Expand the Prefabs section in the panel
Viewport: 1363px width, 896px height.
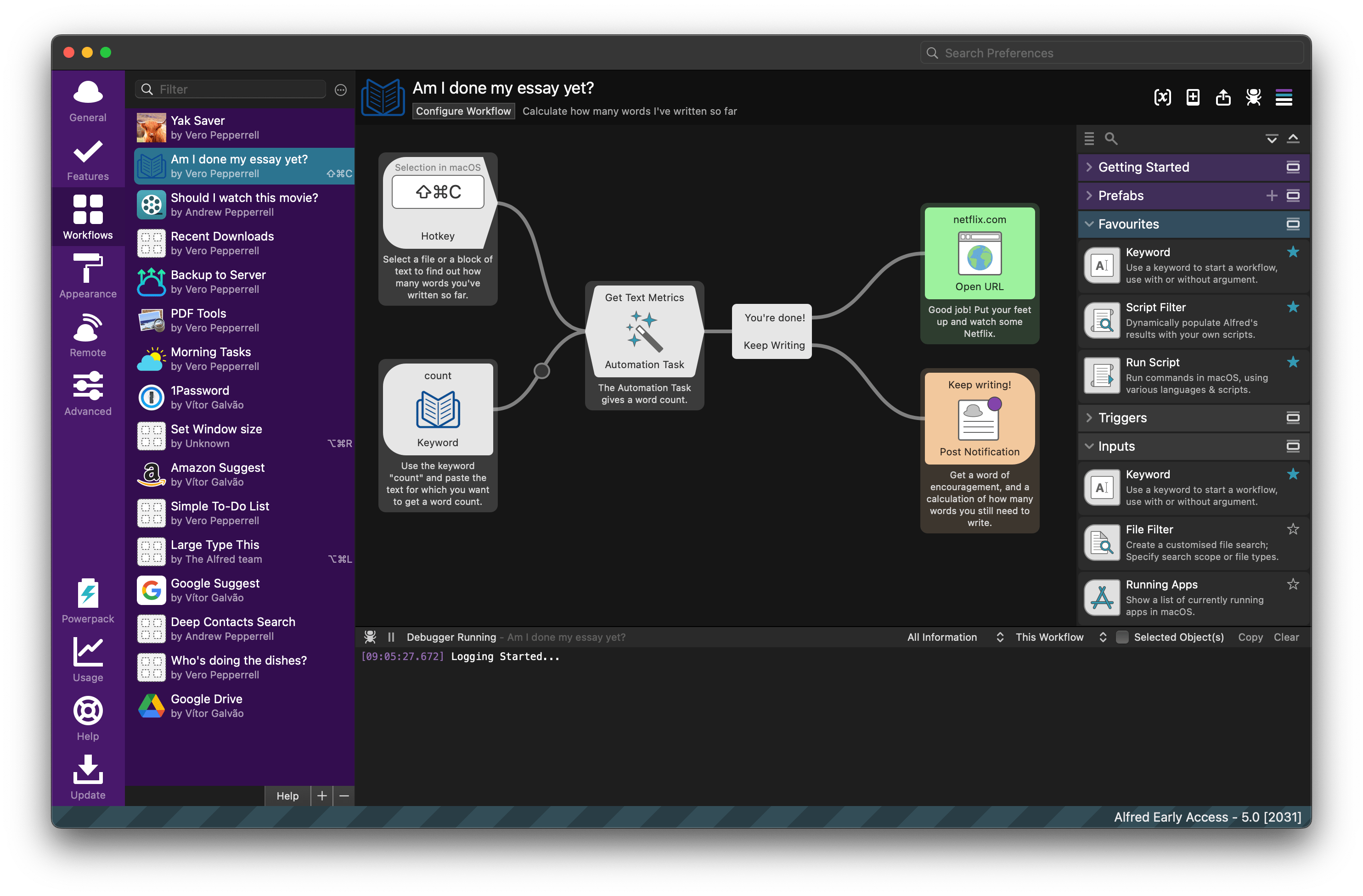pyautogui.click(x=1094, y=195)
